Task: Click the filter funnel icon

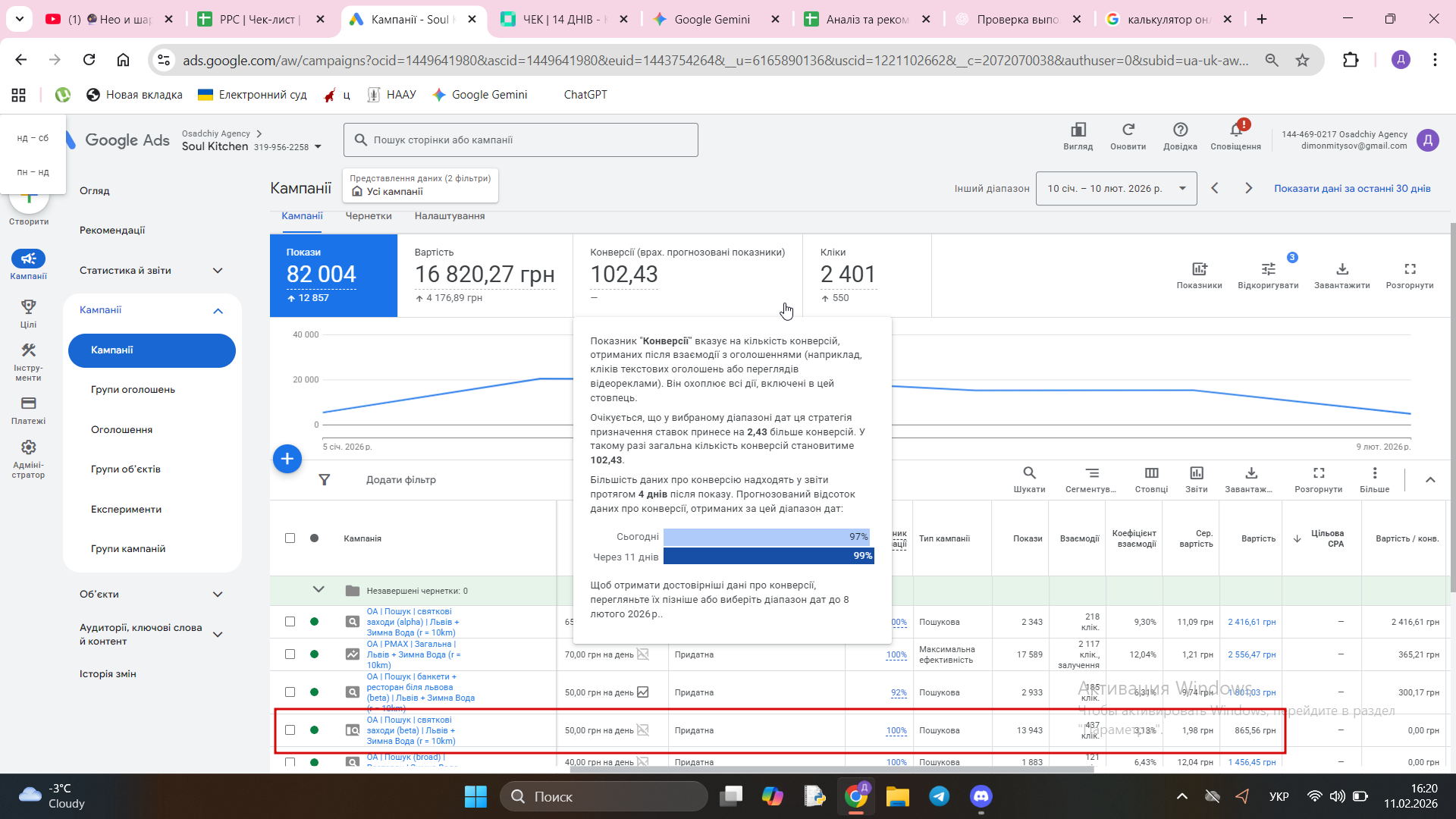Action: [x=325, y=480]
